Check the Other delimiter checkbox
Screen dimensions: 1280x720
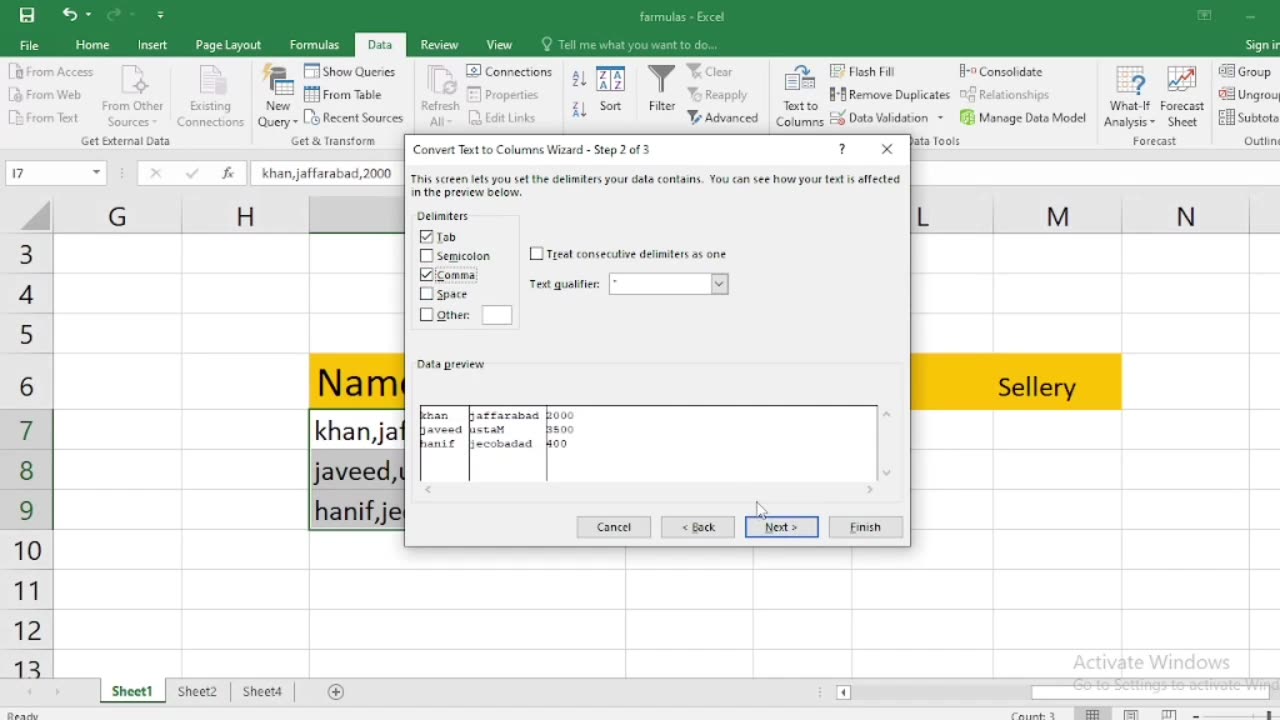427,315
